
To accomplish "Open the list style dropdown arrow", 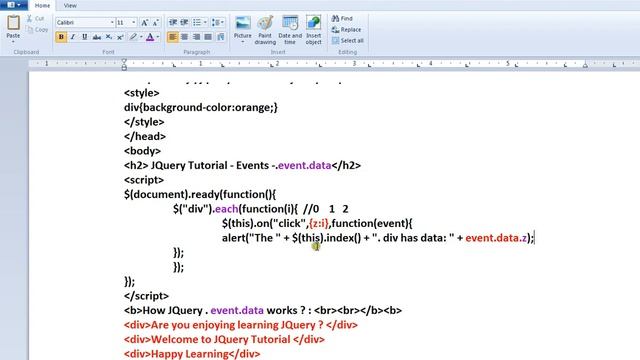I will [205, 22].
